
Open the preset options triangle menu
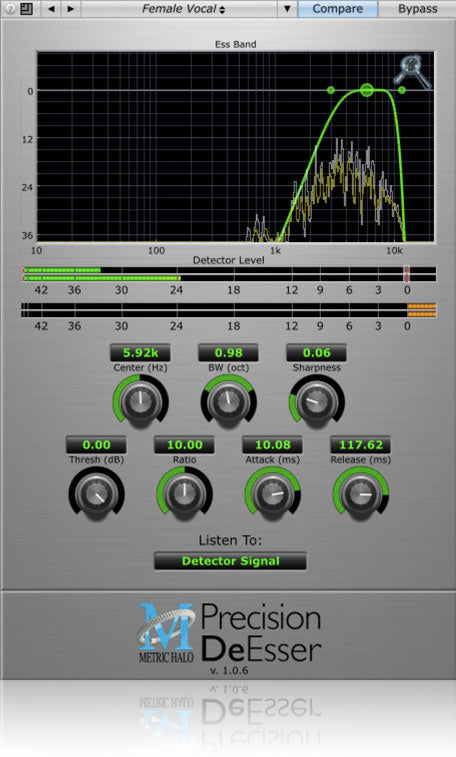pyautogui.click(x=287, y=9)
